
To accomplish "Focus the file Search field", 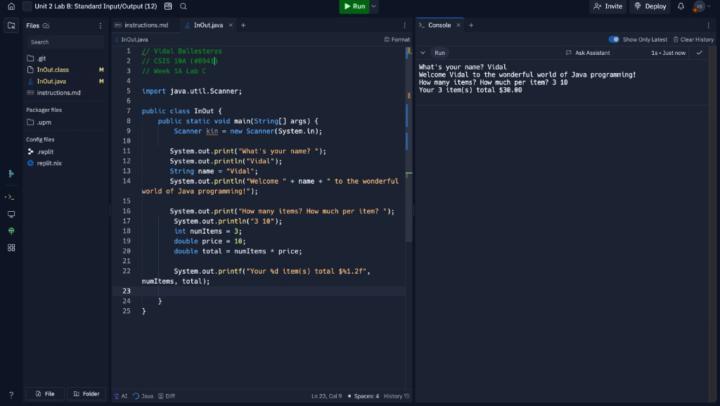I will click(65, 42).
